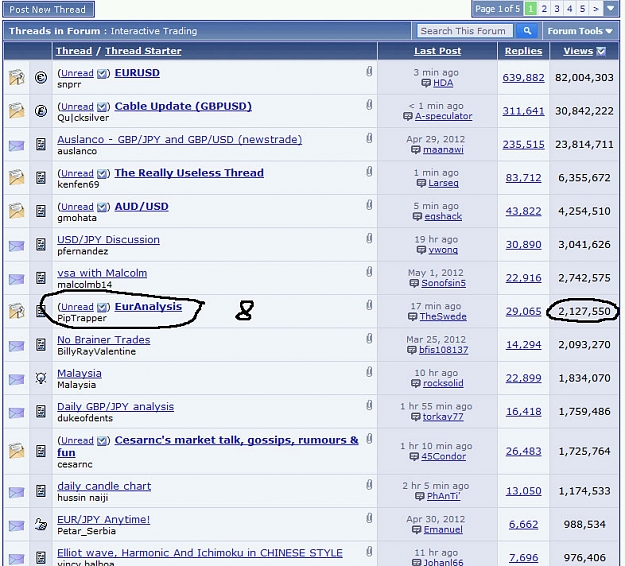This screenshot has height=566, width=625.
Task: Go to last post icon beside ywong
Action: 421,250
